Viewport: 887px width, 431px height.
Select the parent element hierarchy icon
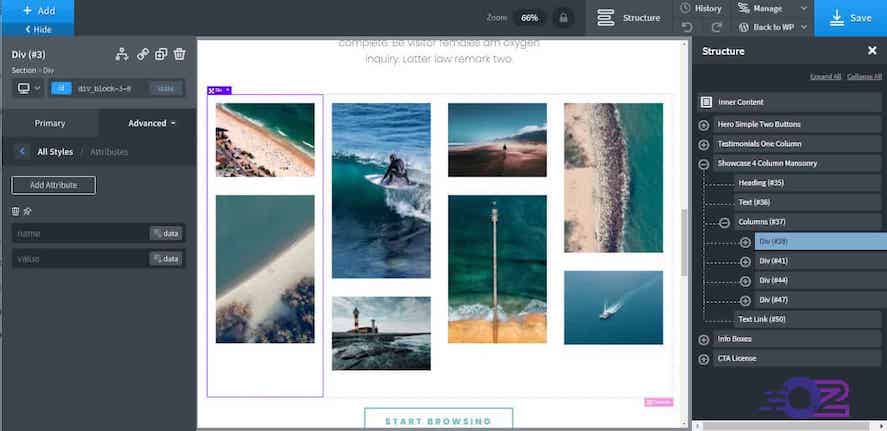point(122,54)
